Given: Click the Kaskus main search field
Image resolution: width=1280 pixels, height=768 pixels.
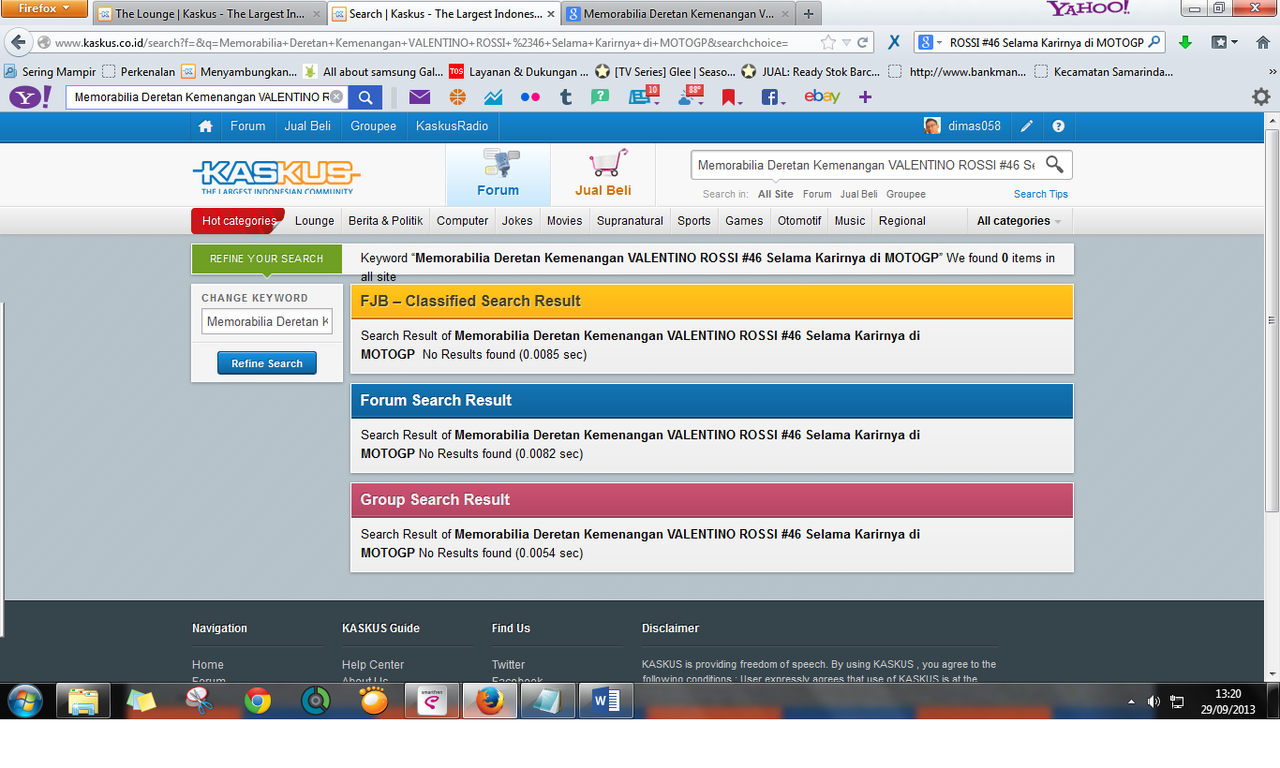Looking at the screenshot, I should click(x=866, y=165).
